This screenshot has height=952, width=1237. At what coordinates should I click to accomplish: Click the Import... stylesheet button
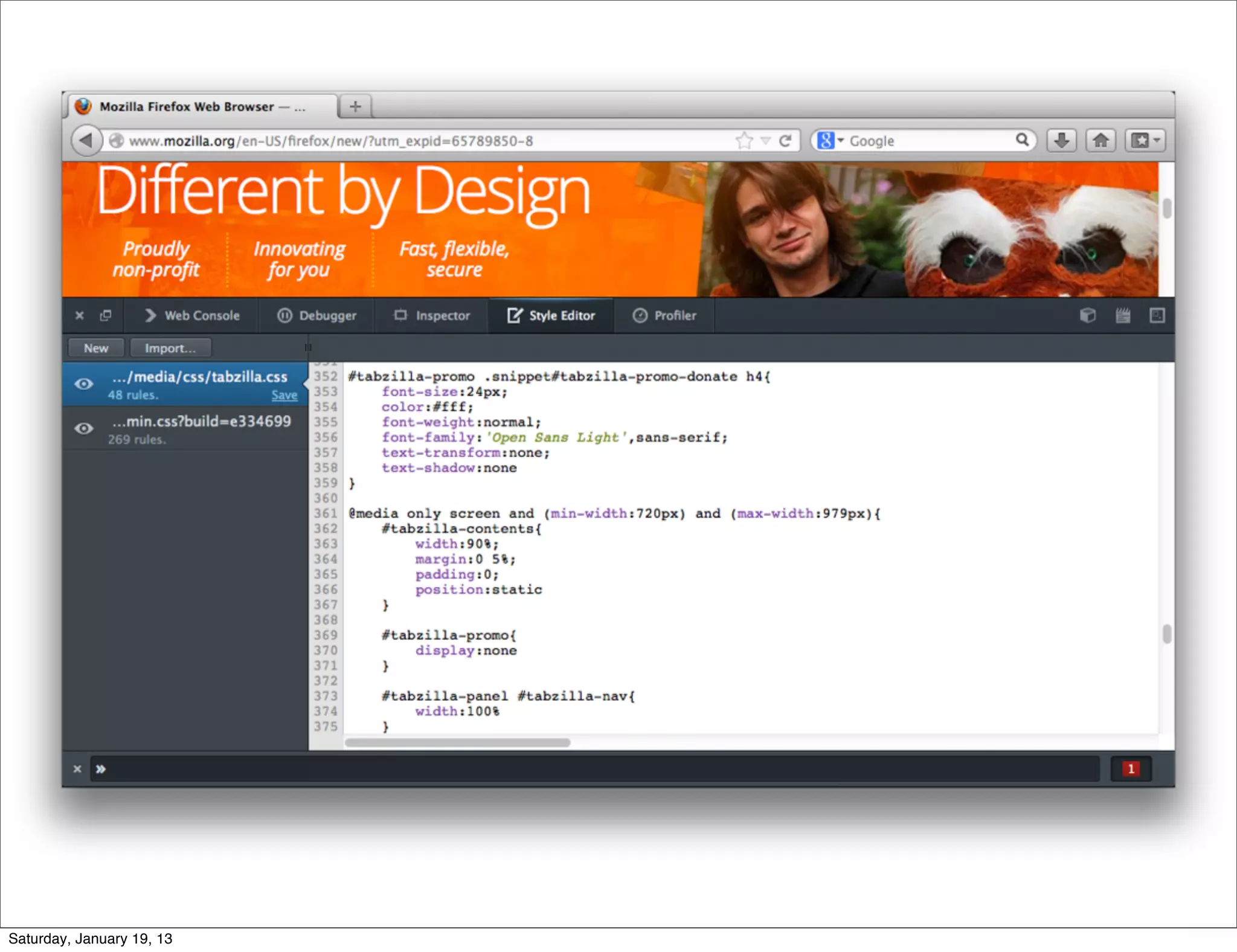pyautogui.click(x=170, y=349)
